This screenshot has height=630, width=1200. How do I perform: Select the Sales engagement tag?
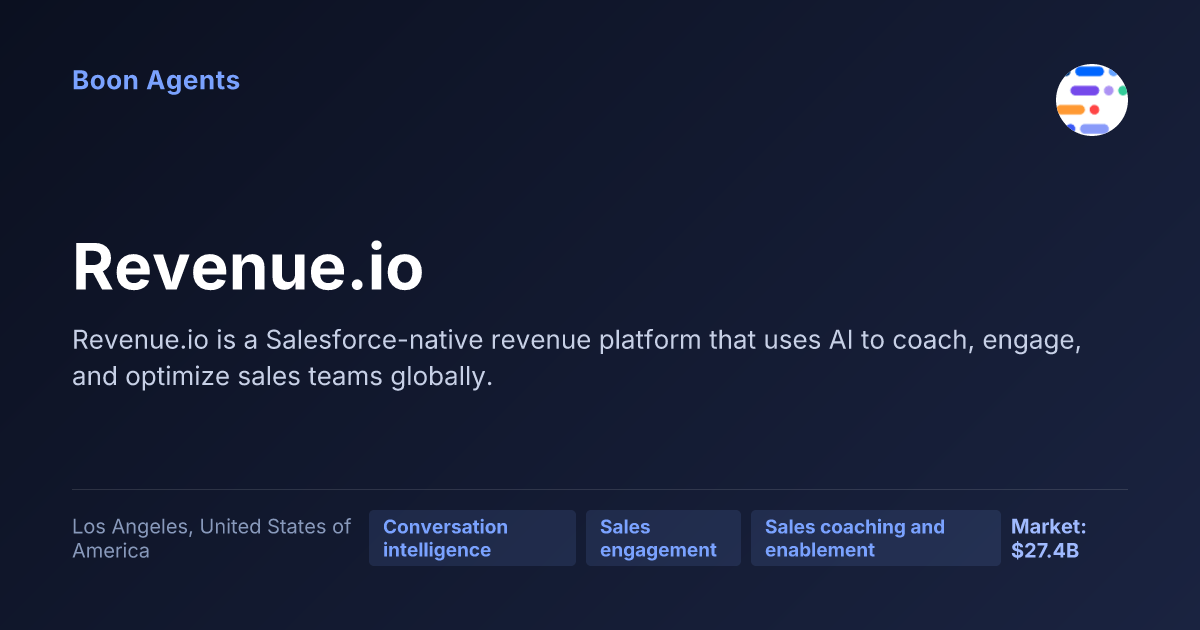click(663, 538)
